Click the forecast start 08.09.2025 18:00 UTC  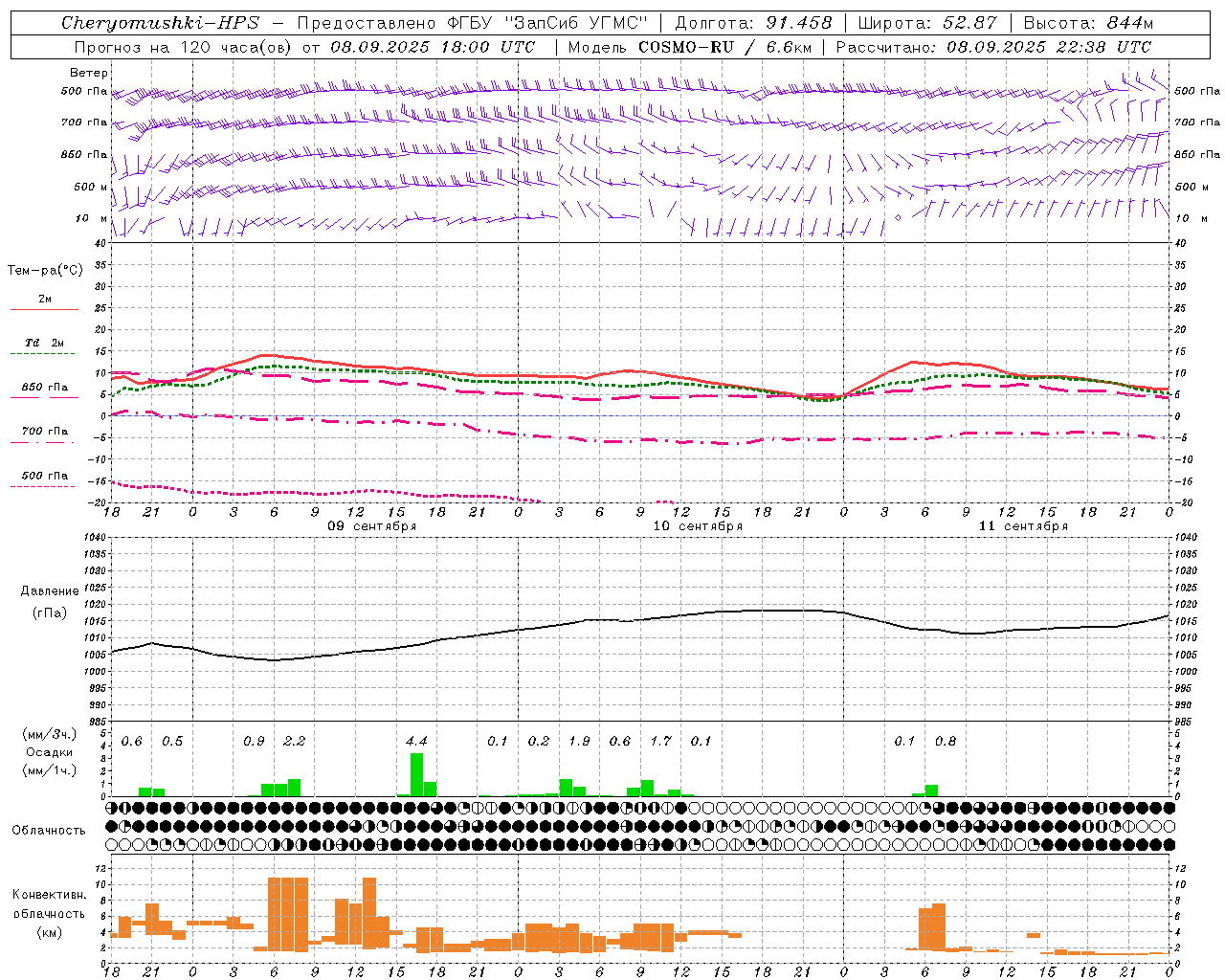(x=434, y=47)
